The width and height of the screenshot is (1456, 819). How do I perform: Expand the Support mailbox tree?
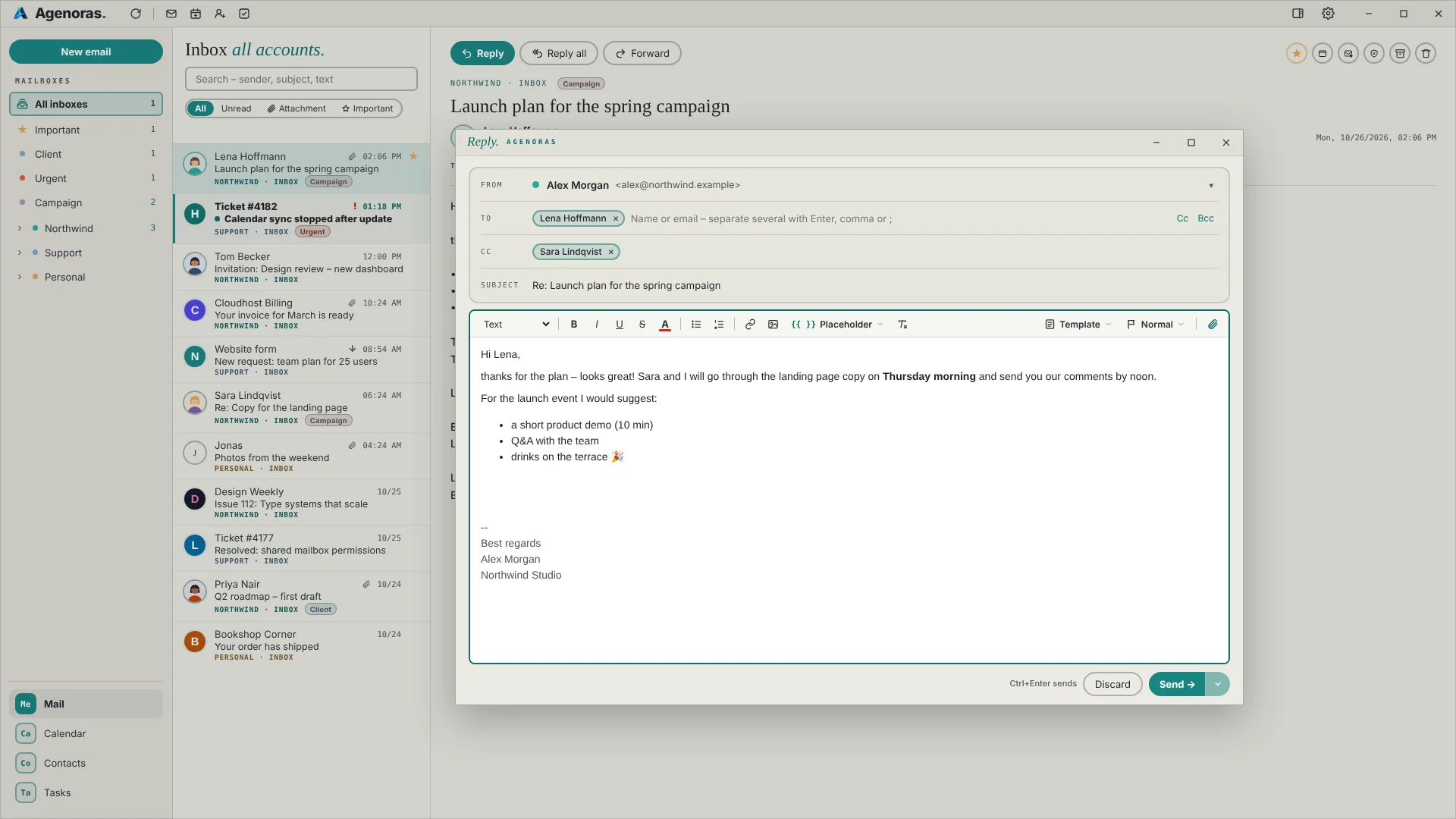pos(20,253)
